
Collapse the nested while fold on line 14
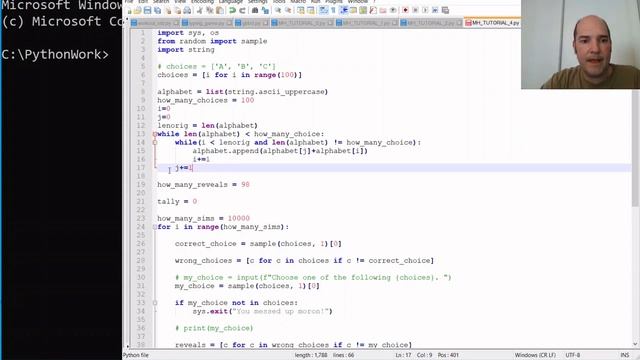(155, 142)
